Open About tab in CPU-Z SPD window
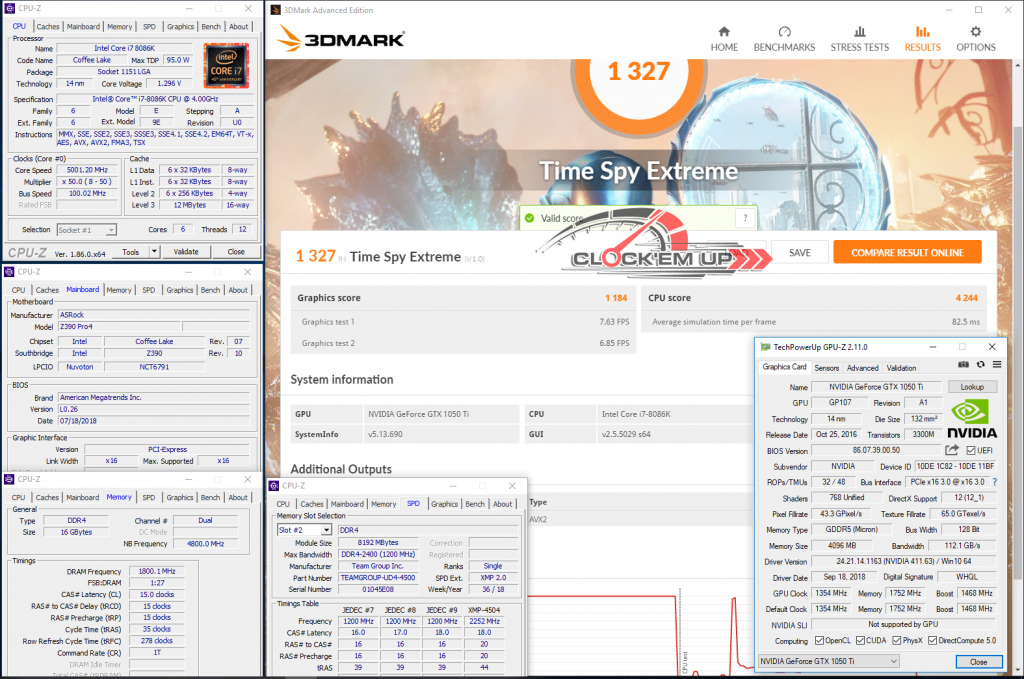 (x=502, y=504)
